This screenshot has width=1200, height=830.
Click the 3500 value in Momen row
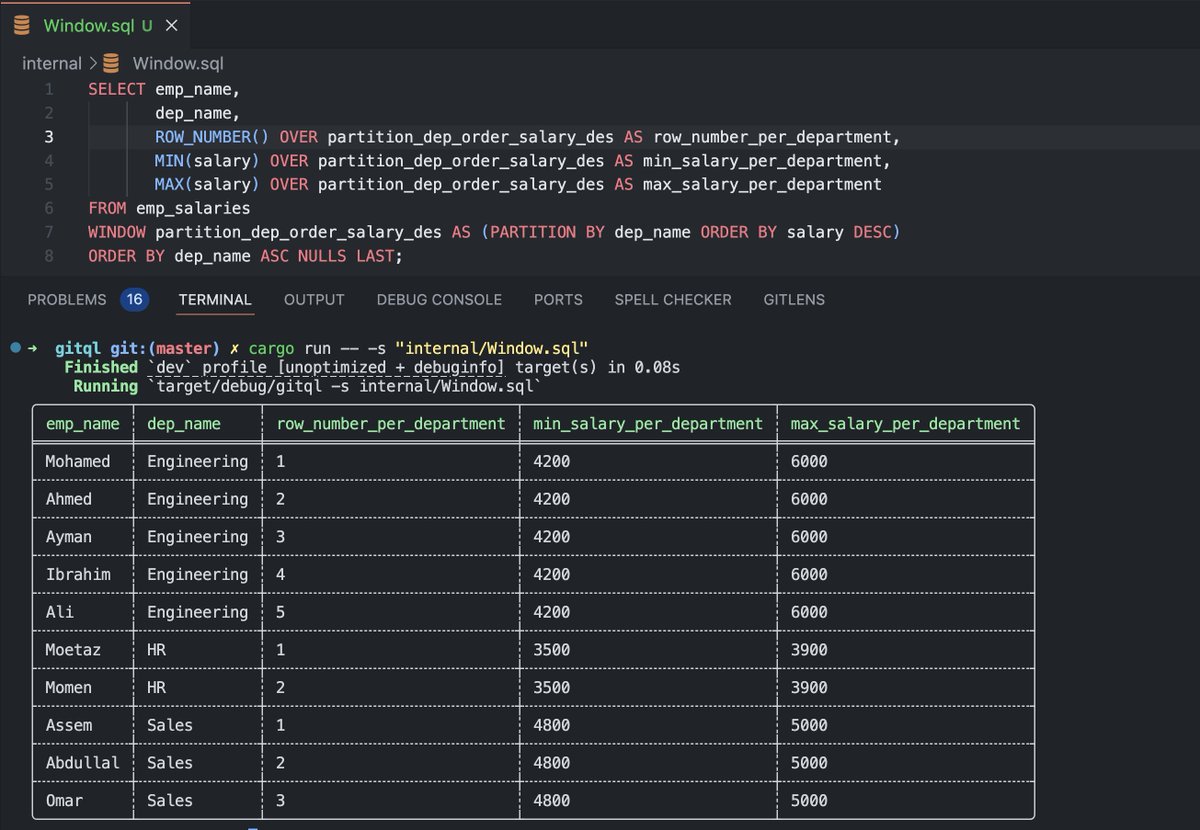coord(552,687)
